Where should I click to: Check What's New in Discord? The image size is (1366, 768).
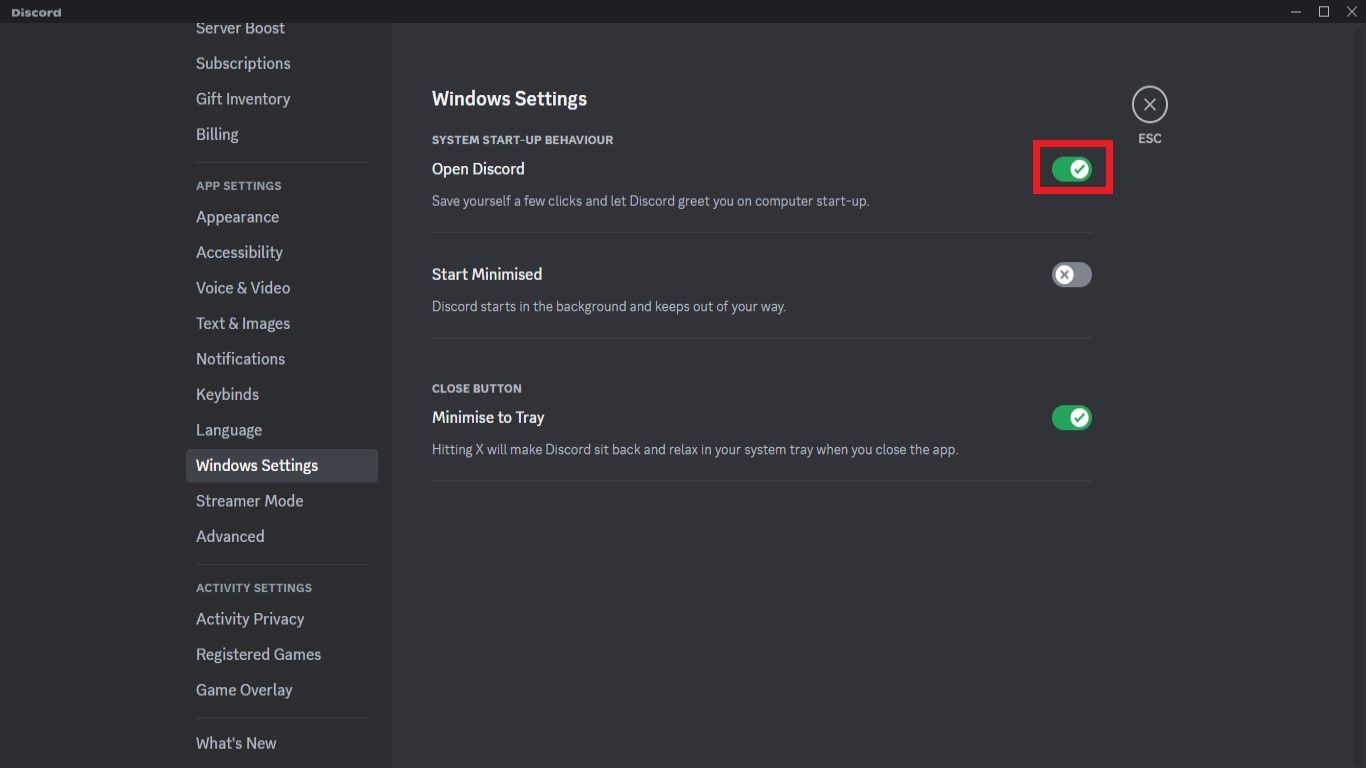236,743
